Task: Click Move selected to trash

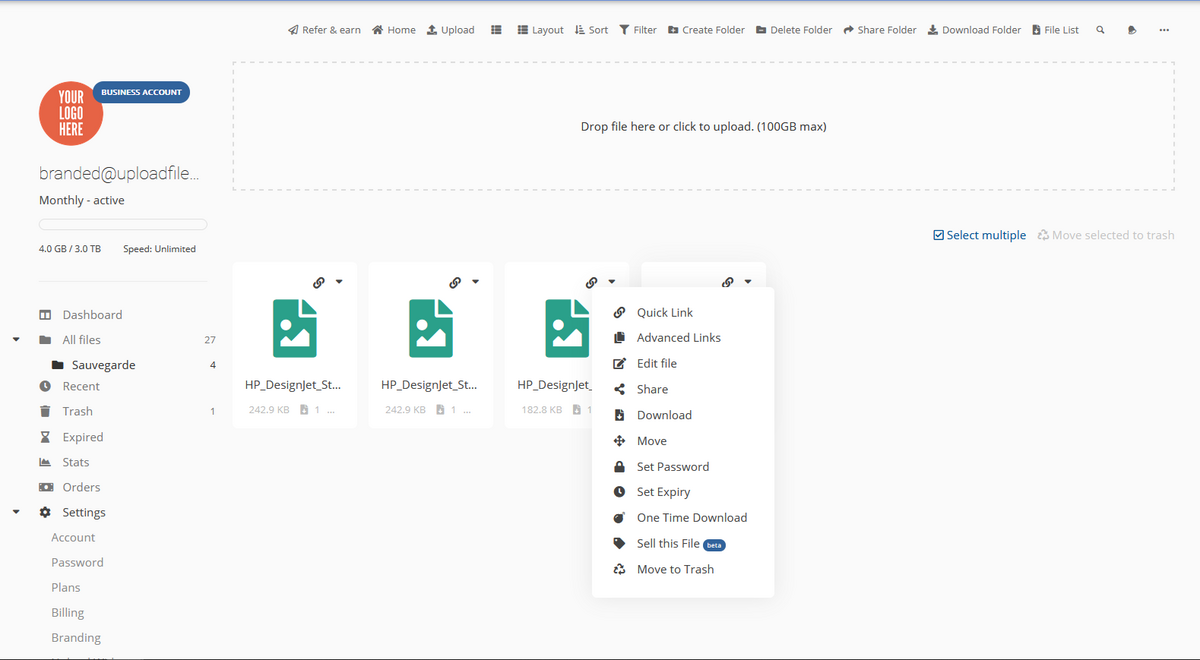Action: [x=1105, y=235]
